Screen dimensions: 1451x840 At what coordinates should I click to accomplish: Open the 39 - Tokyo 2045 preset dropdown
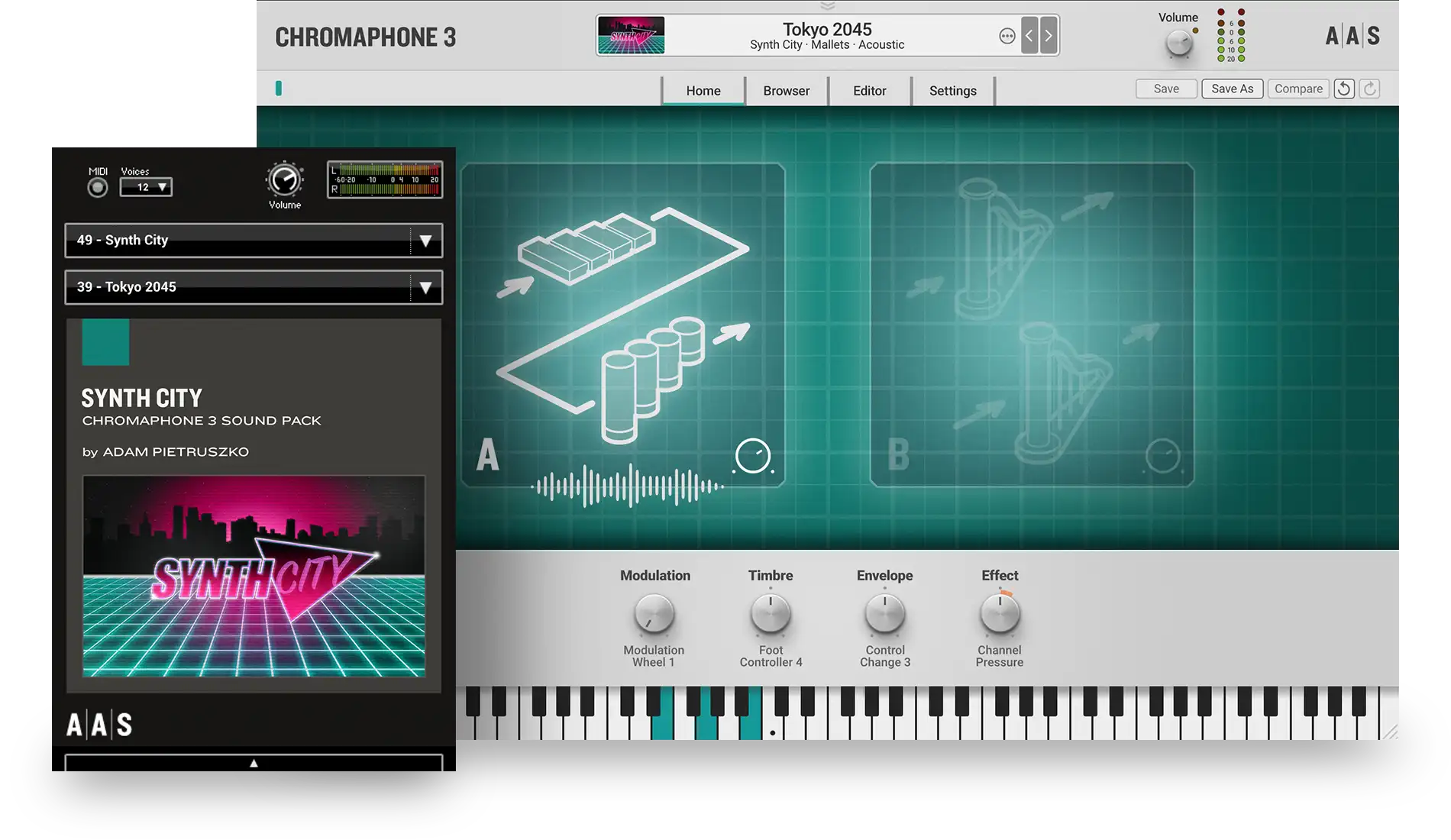[x=254, y=287]
